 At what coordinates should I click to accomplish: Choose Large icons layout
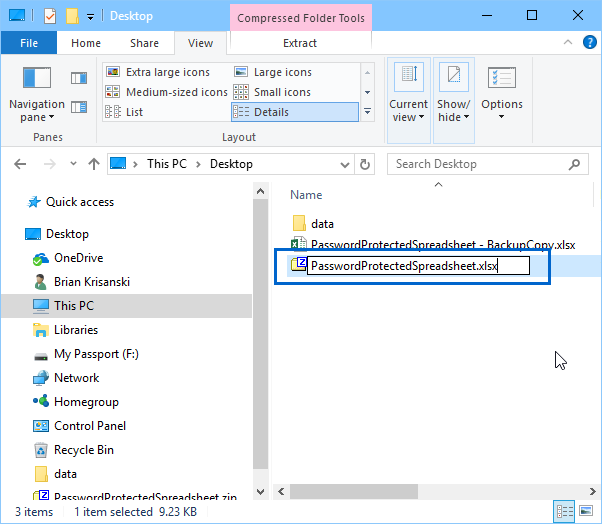pos(273,72)
